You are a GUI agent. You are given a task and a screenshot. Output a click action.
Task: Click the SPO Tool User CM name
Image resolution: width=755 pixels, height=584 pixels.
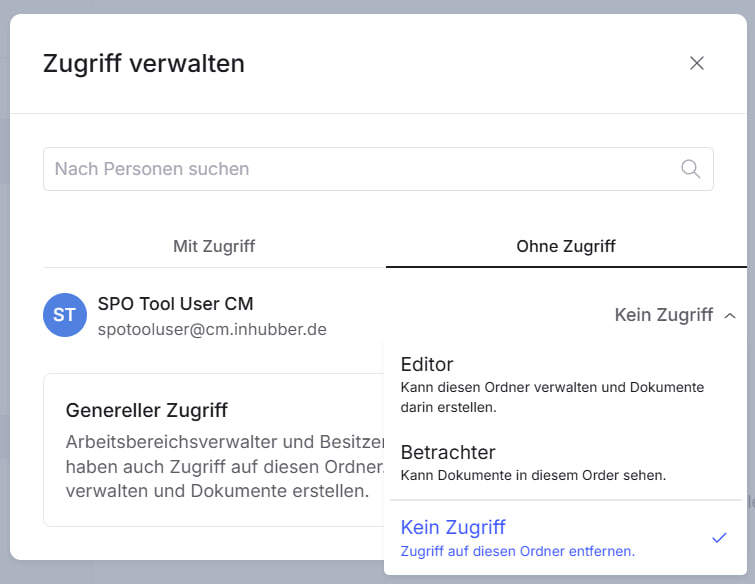tap(175, 303)
